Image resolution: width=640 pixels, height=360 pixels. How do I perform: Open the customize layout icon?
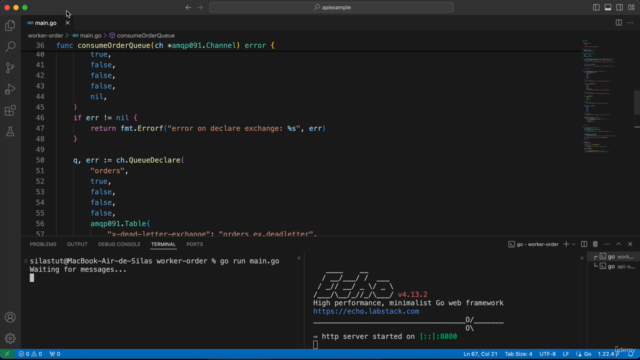point(631,7)
